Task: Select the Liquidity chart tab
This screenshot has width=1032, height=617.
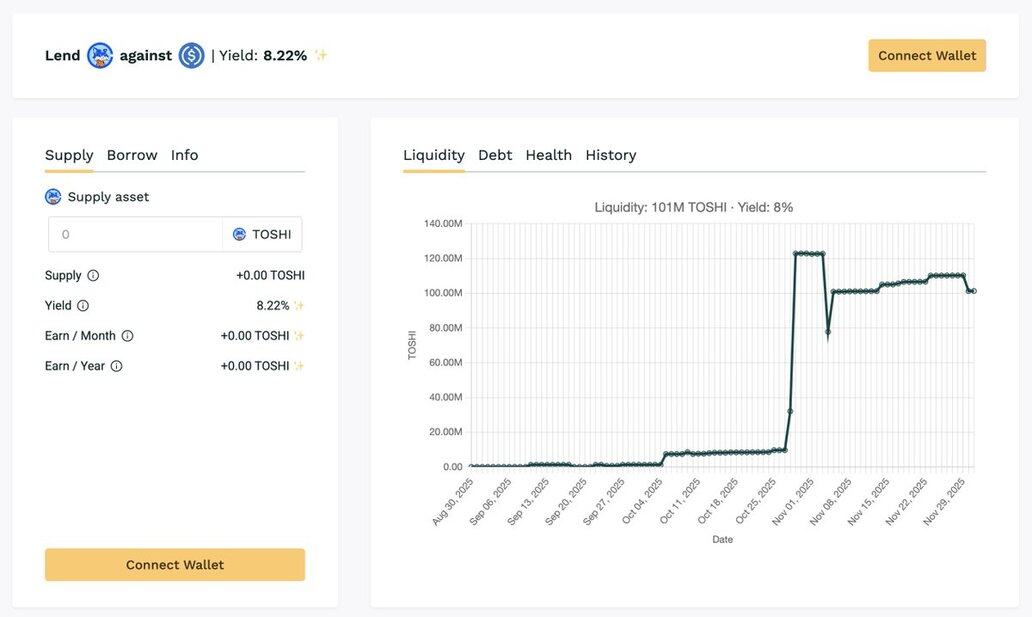Action: tap(433, 155)
